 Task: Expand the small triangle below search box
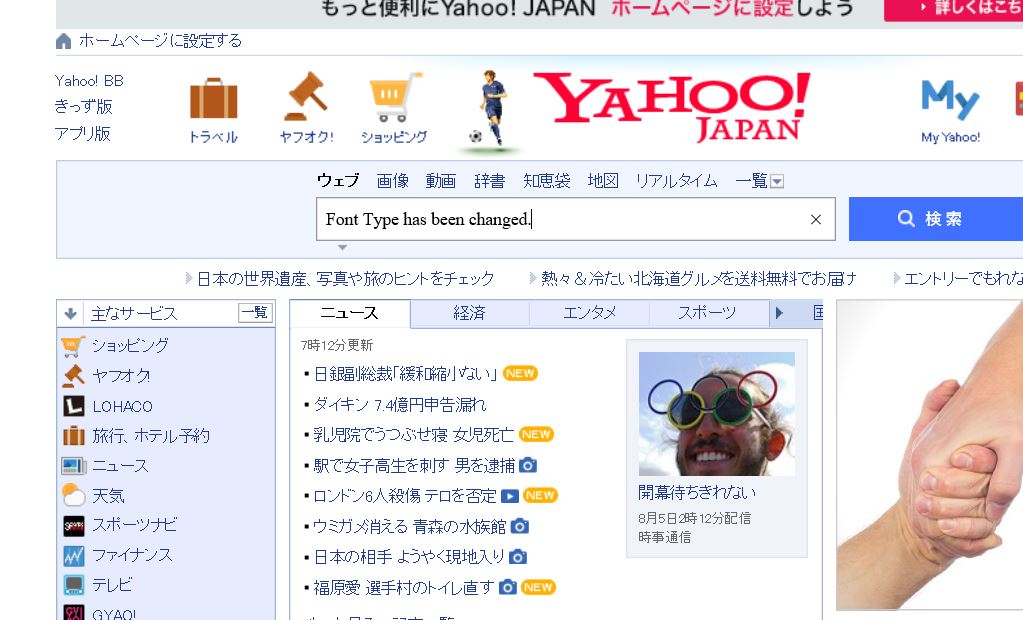(x=342, y=248)
